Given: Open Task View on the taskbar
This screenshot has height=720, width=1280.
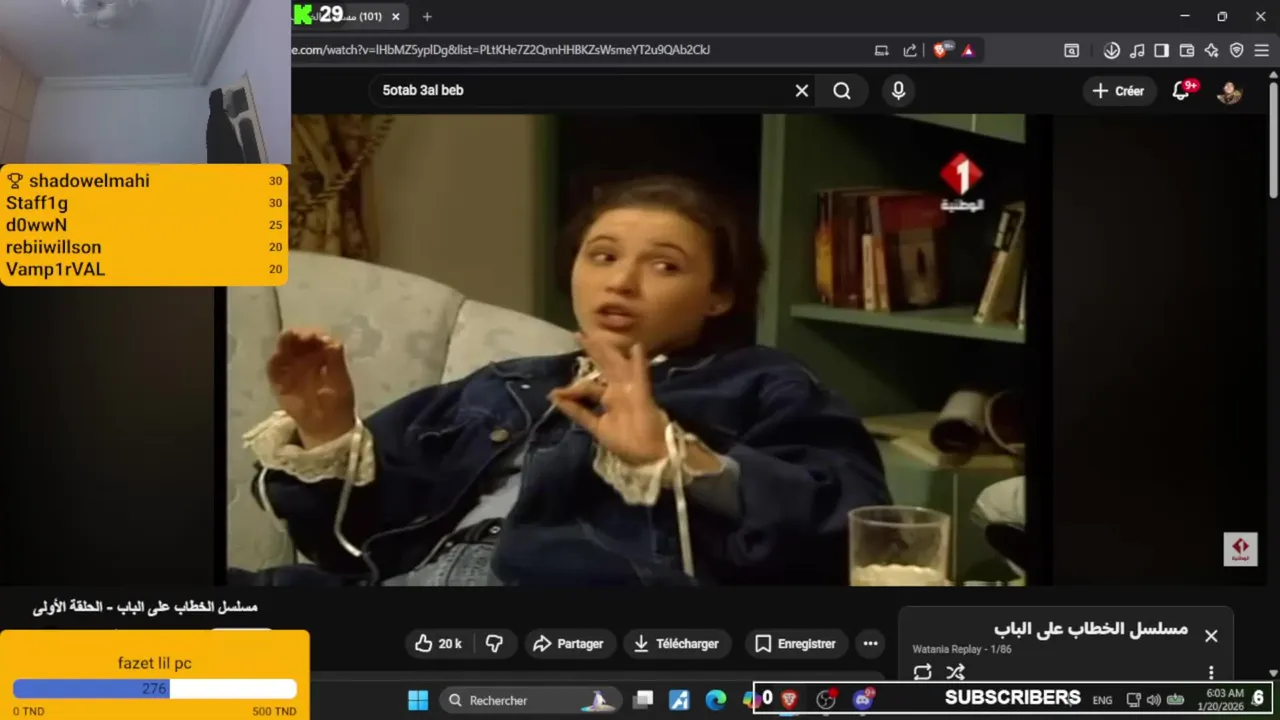Looking at the screenshot, I should point(643,700).
